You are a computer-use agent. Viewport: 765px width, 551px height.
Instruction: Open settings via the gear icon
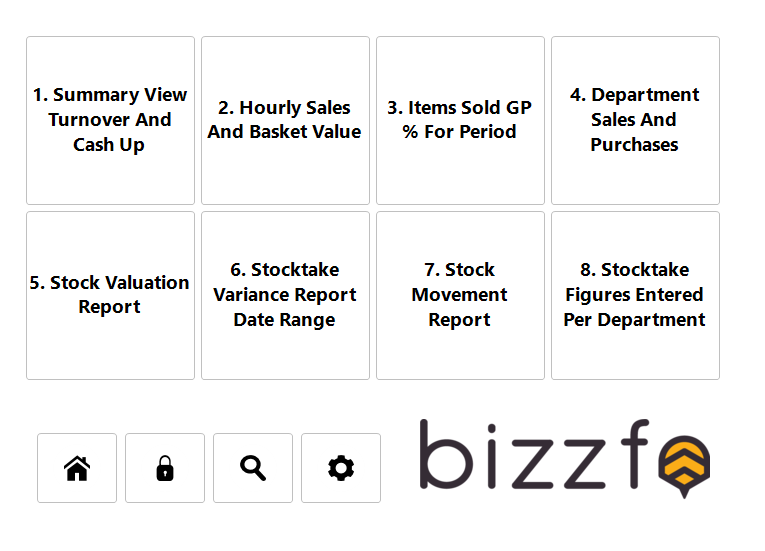(x=341, y=468)
